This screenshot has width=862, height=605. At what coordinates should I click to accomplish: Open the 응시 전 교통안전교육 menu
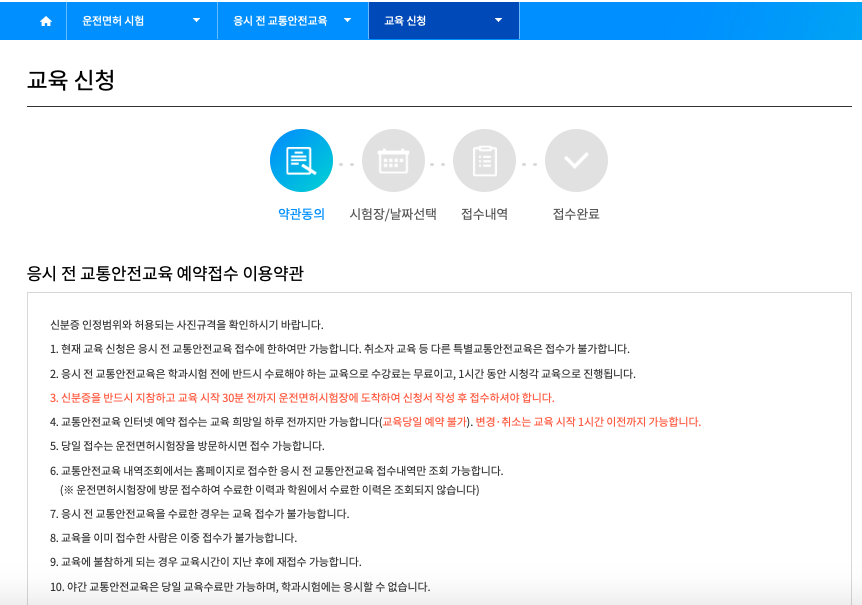pyautogui.click(x=281, y=20)
